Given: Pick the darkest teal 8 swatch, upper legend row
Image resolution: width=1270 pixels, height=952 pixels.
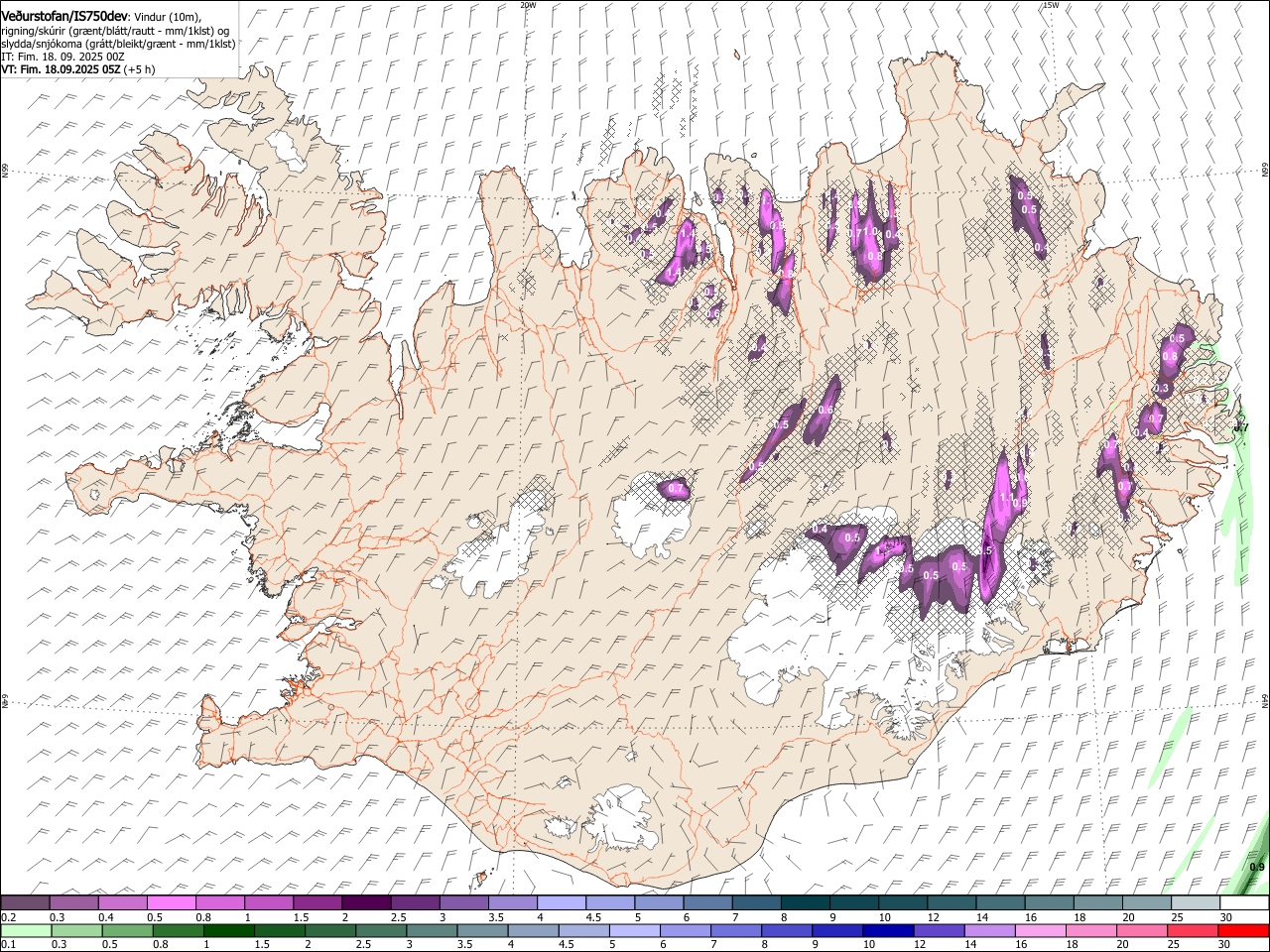Looking at the screenshot, I should tap(806, 902).
